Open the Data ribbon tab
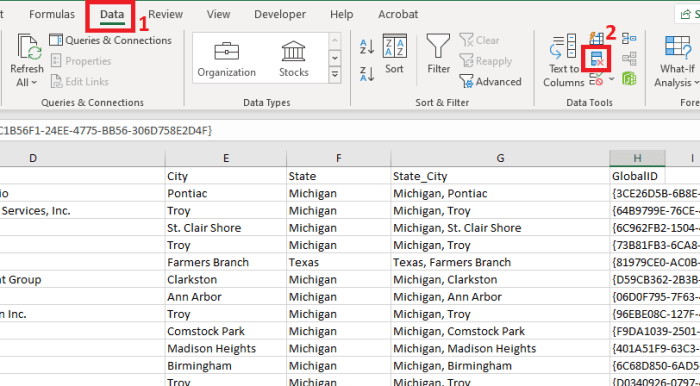This screenshot has width=700, height=386. coord(112,15)
